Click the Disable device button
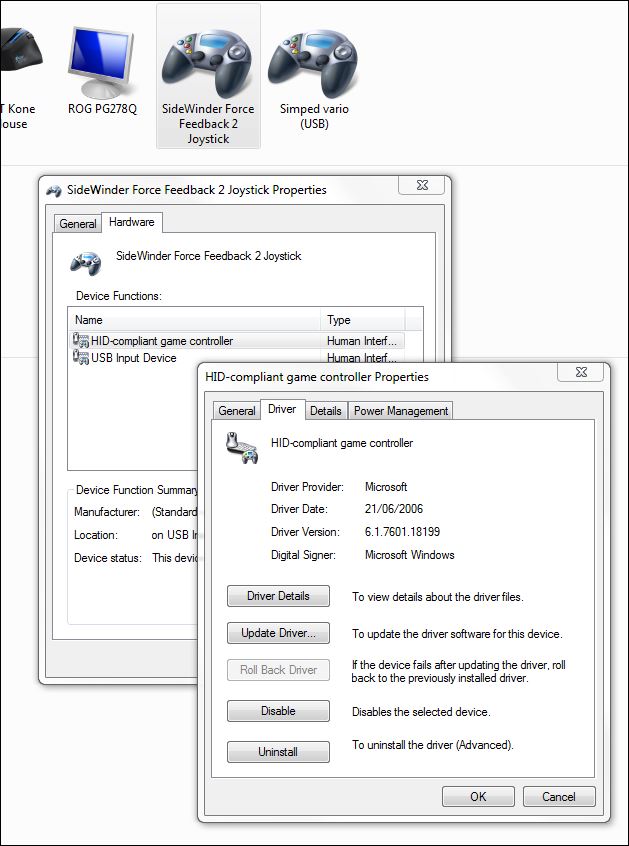Screen dimensions: 629x846 (278, 711)
